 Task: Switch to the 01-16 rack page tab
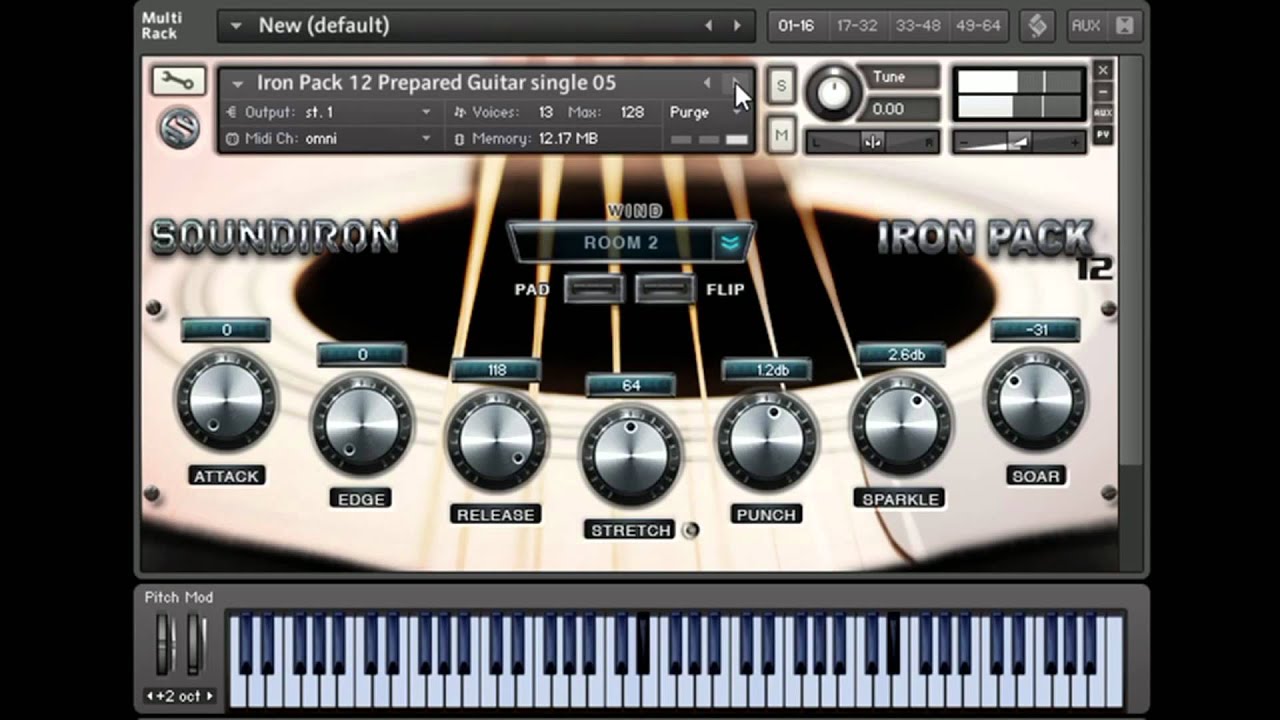coord(796,26)
